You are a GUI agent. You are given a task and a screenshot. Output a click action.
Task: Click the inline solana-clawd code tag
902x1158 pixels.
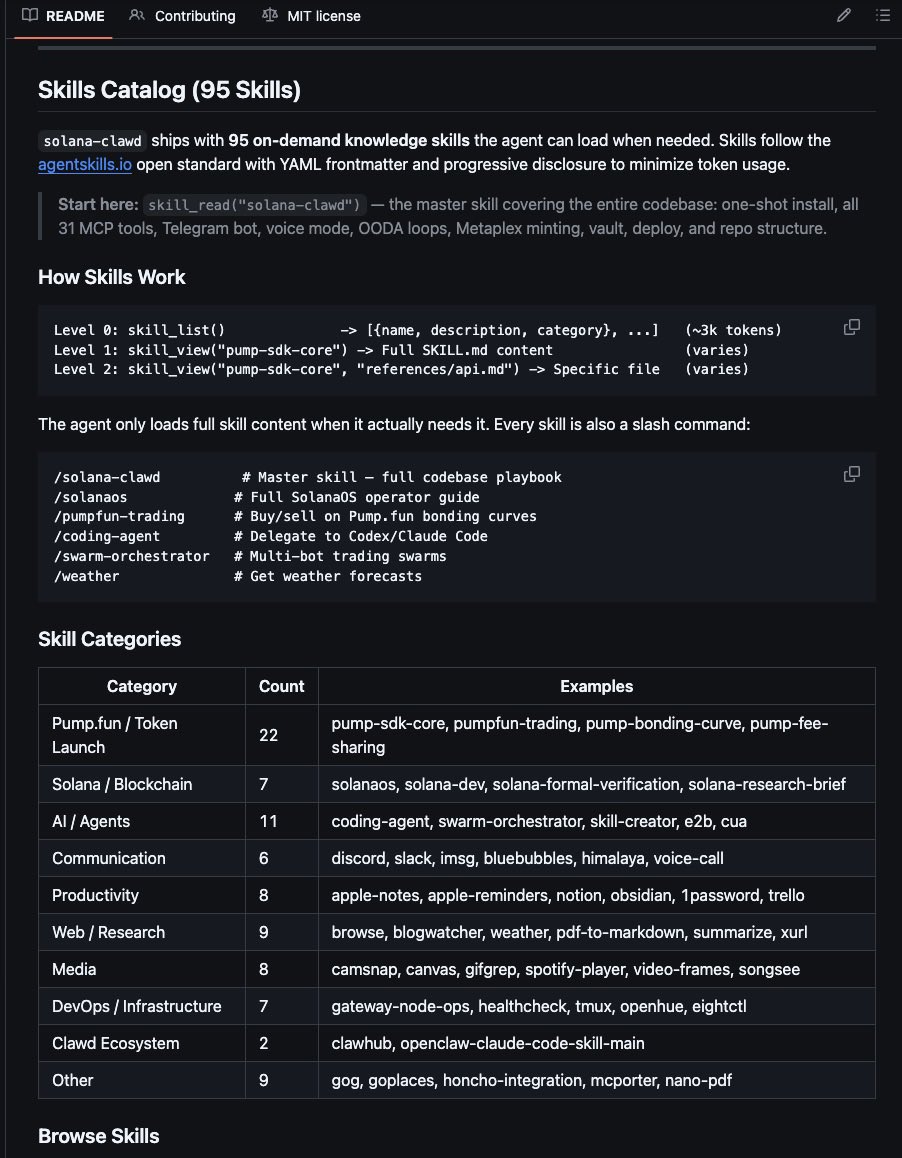pyautogui.click(x=92, y=140)
